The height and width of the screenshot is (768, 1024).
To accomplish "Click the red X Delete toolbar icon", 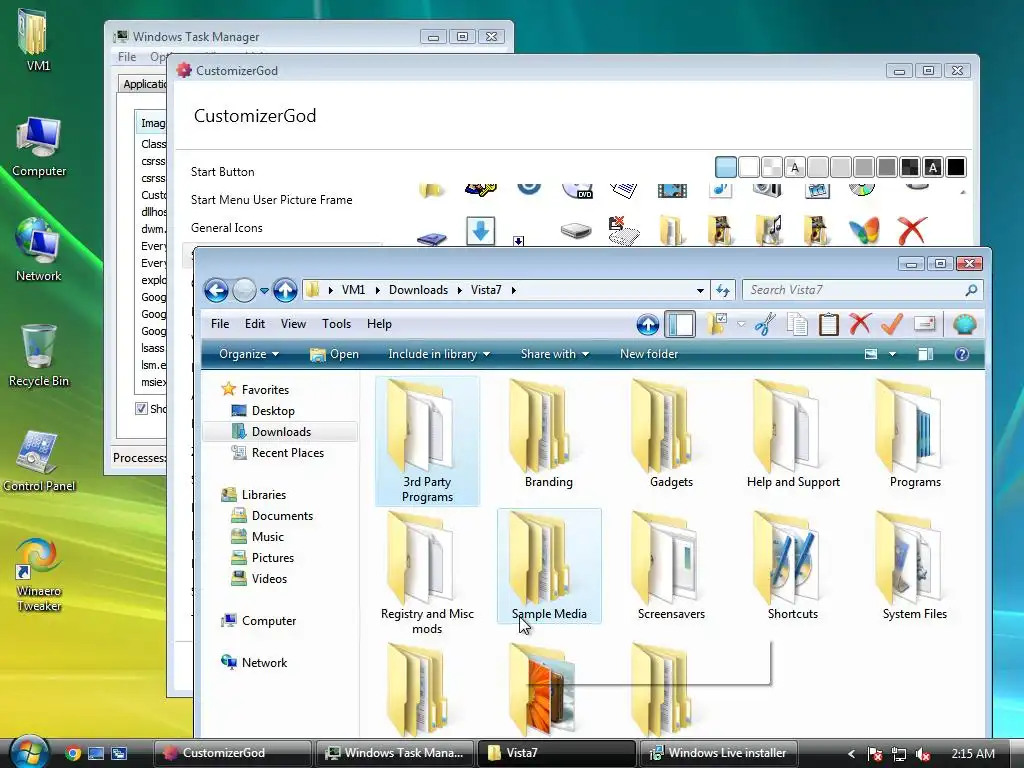I will 860,324.
